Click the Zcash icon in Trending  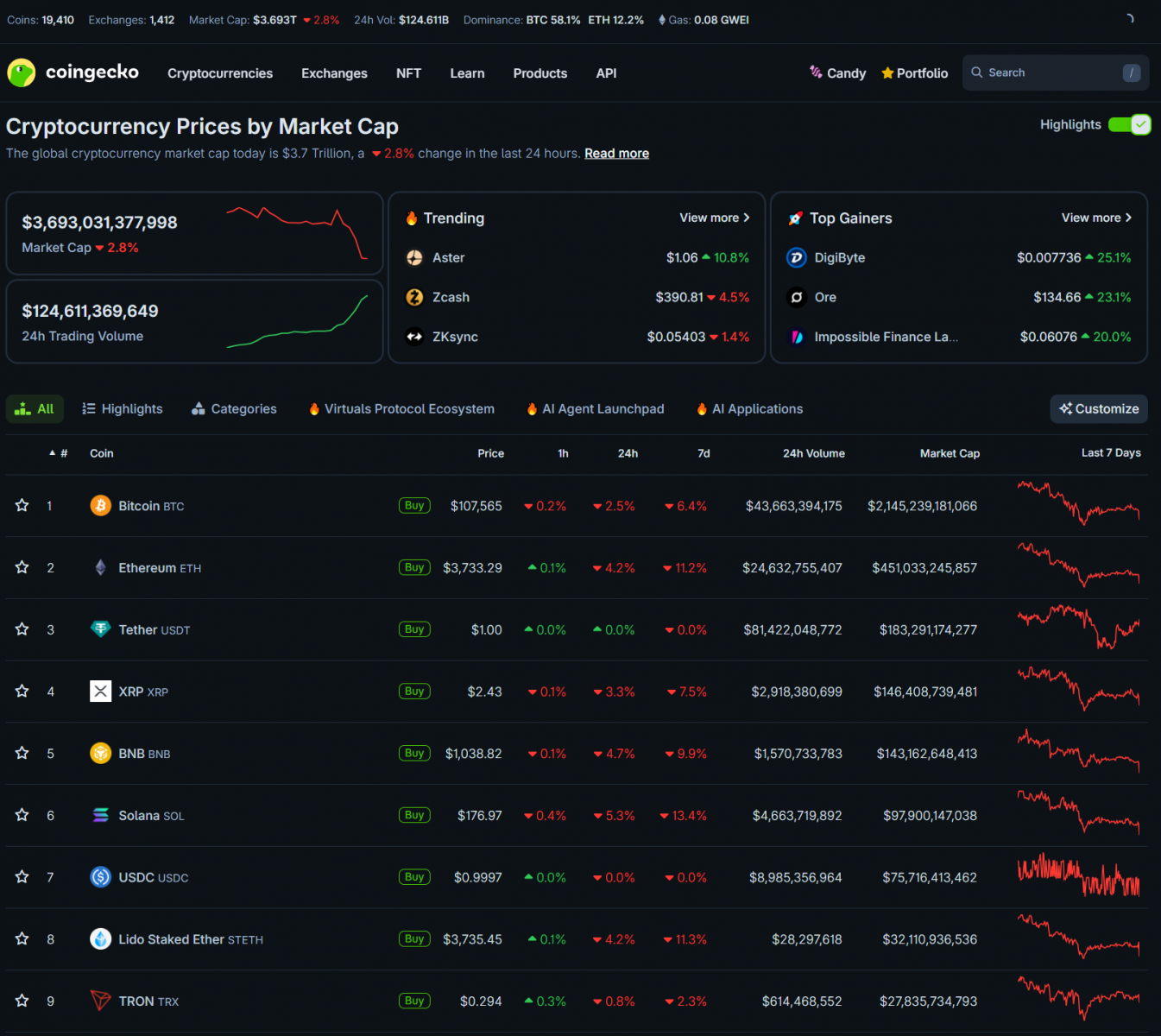click(414, 298)
